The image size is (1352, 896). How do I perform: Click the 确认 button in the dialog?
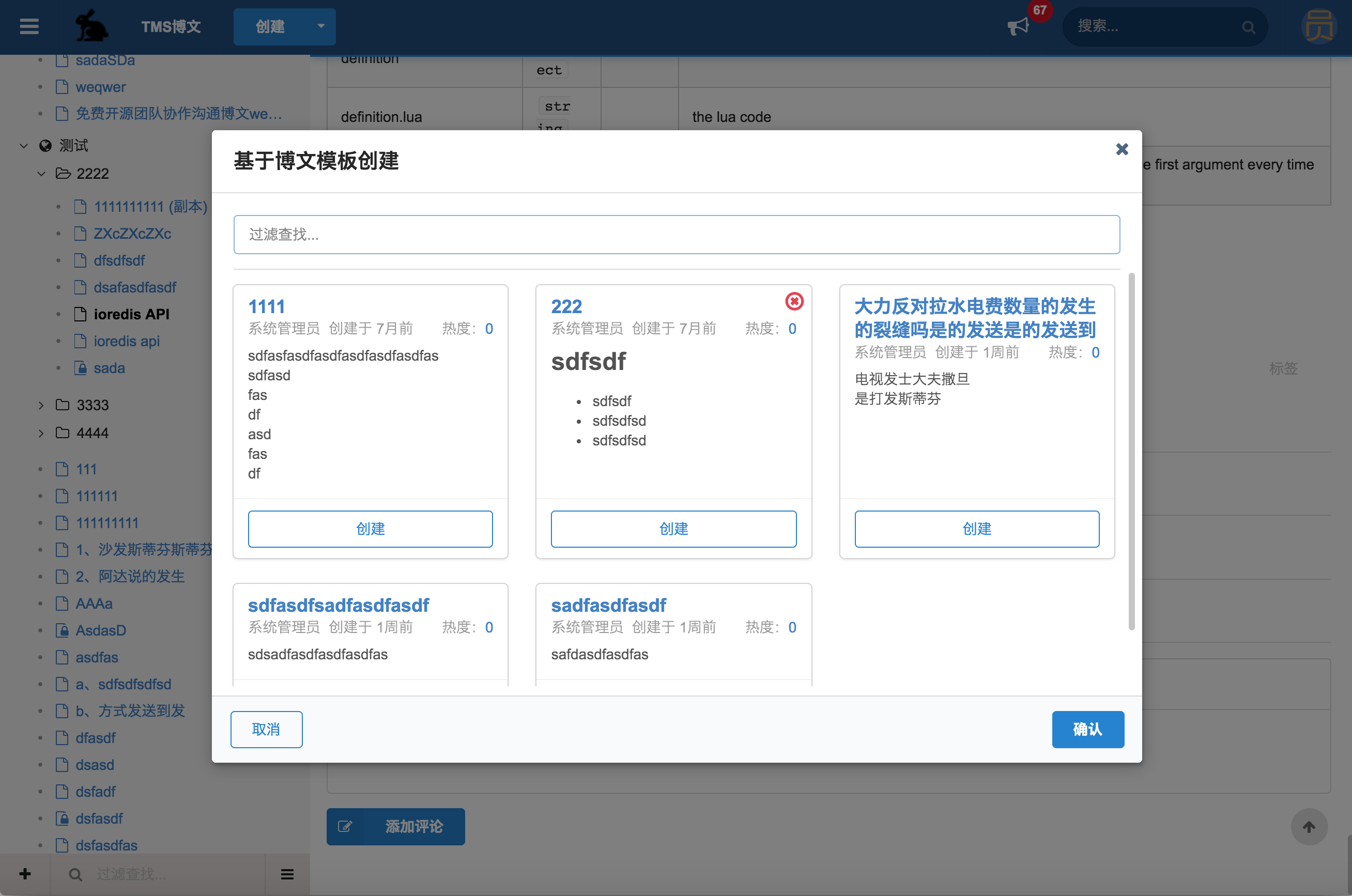pyautogui.click(x=1087, y=729)
